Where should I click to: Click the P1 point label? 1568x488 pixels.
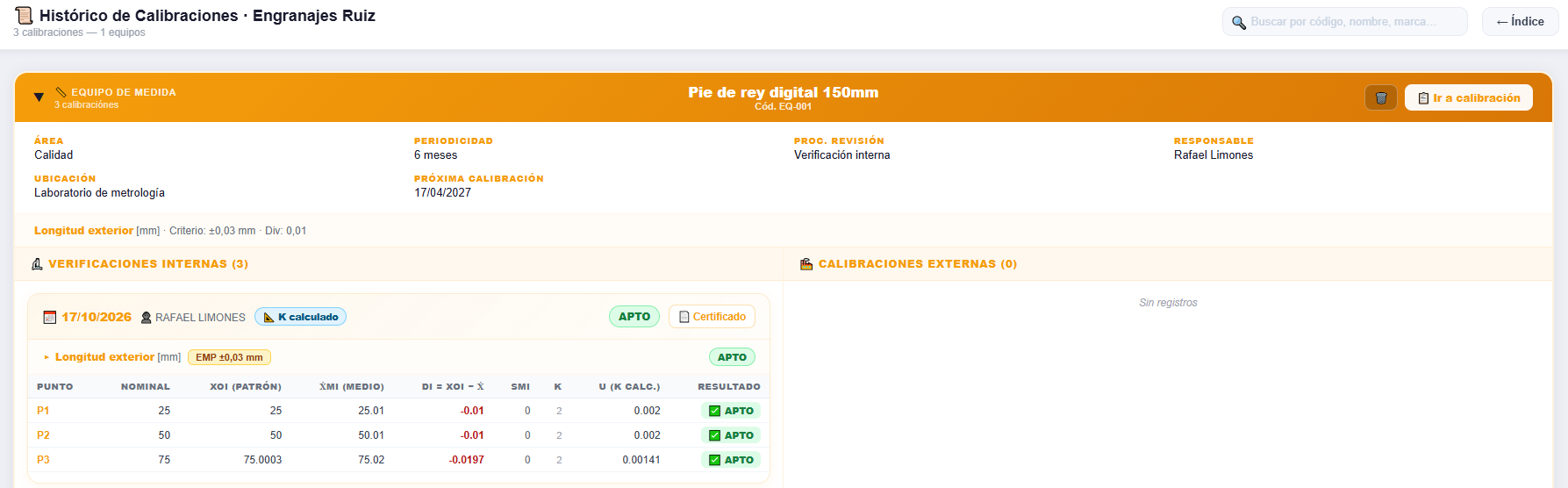43,411
